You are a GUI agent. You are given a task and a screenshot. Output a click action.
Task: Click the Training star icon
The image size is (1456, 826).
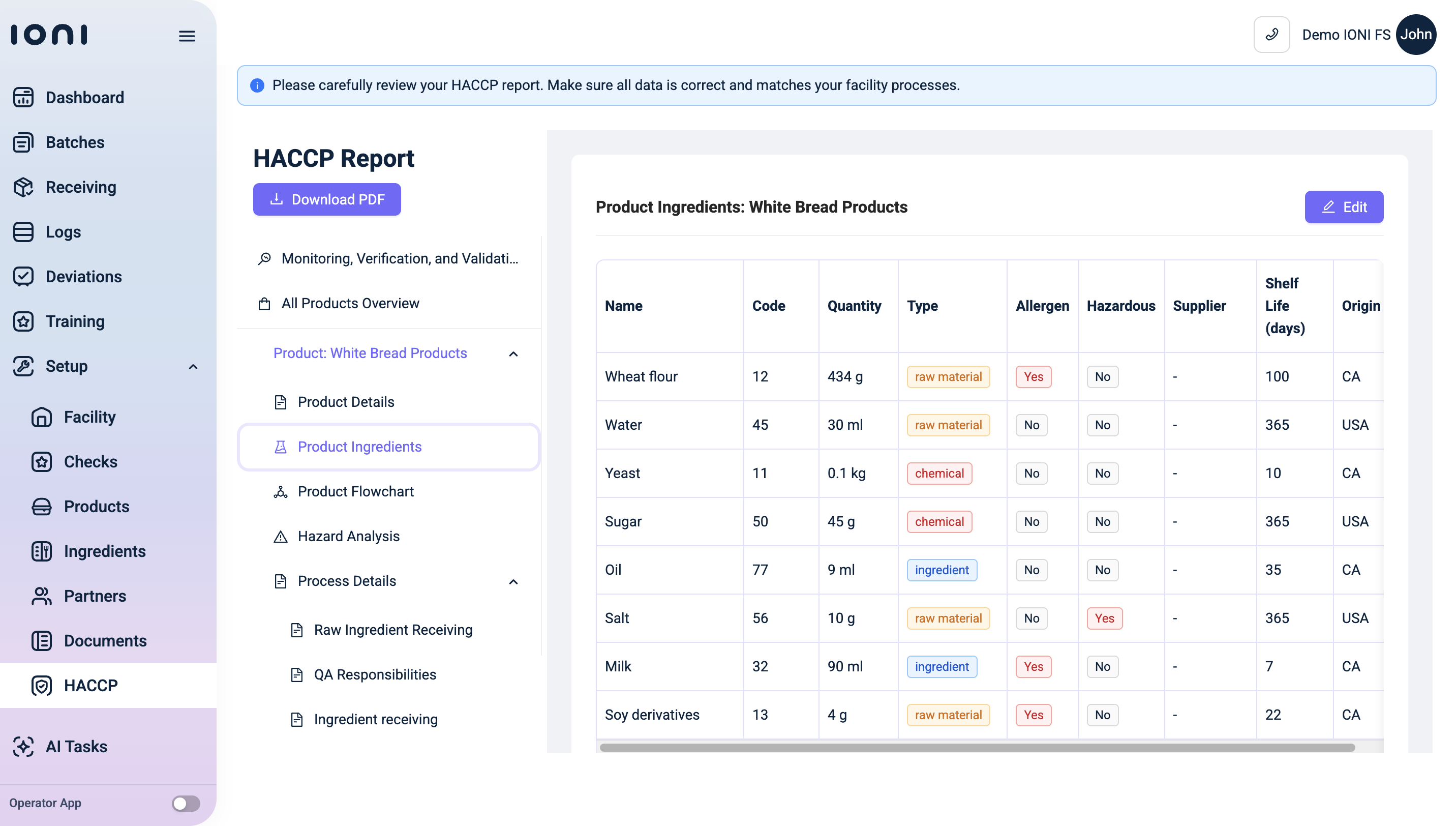click(x=23, y=321)
